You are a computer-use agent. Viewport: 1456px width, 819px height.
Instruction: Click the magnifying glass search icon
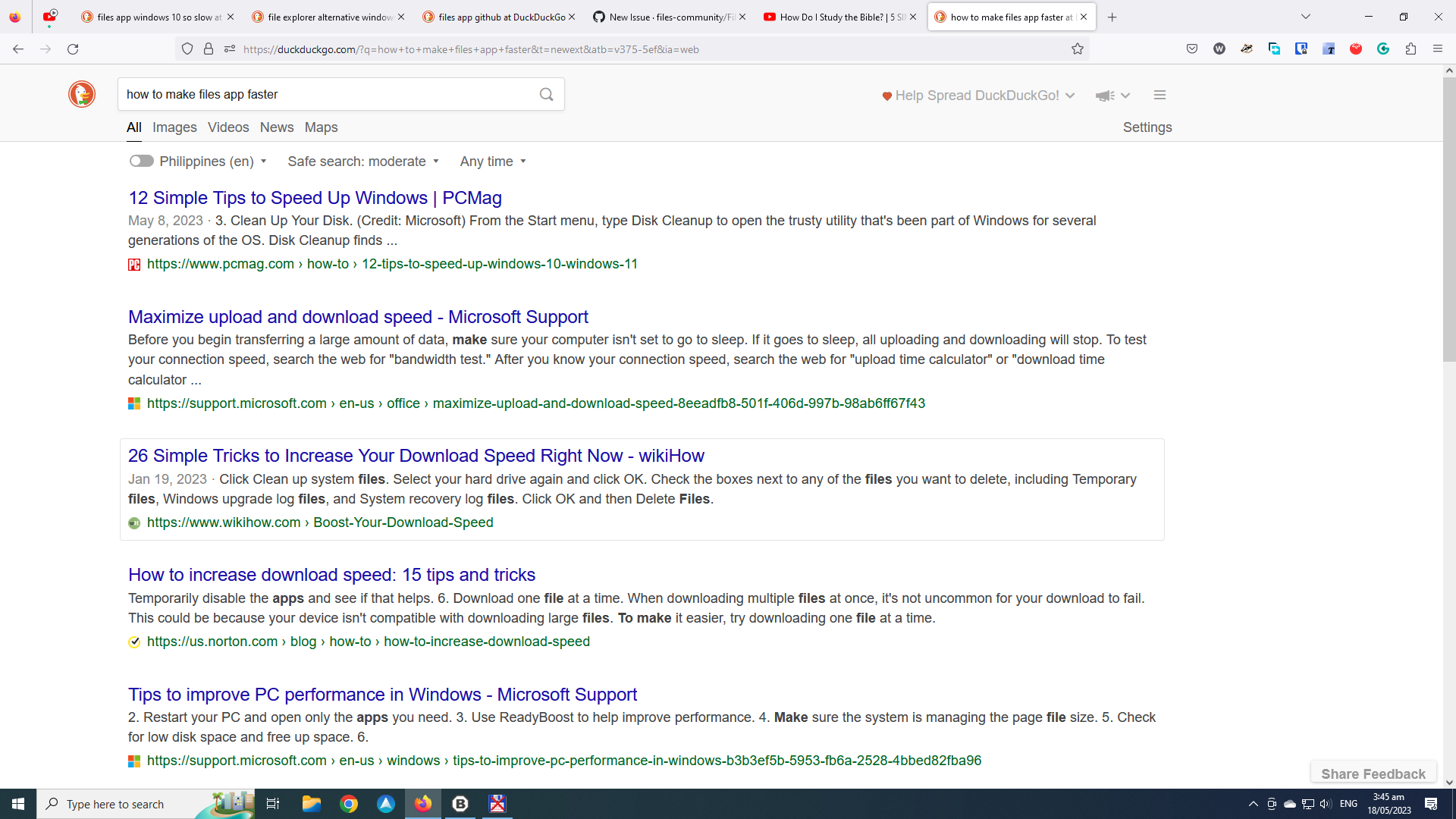546,94
